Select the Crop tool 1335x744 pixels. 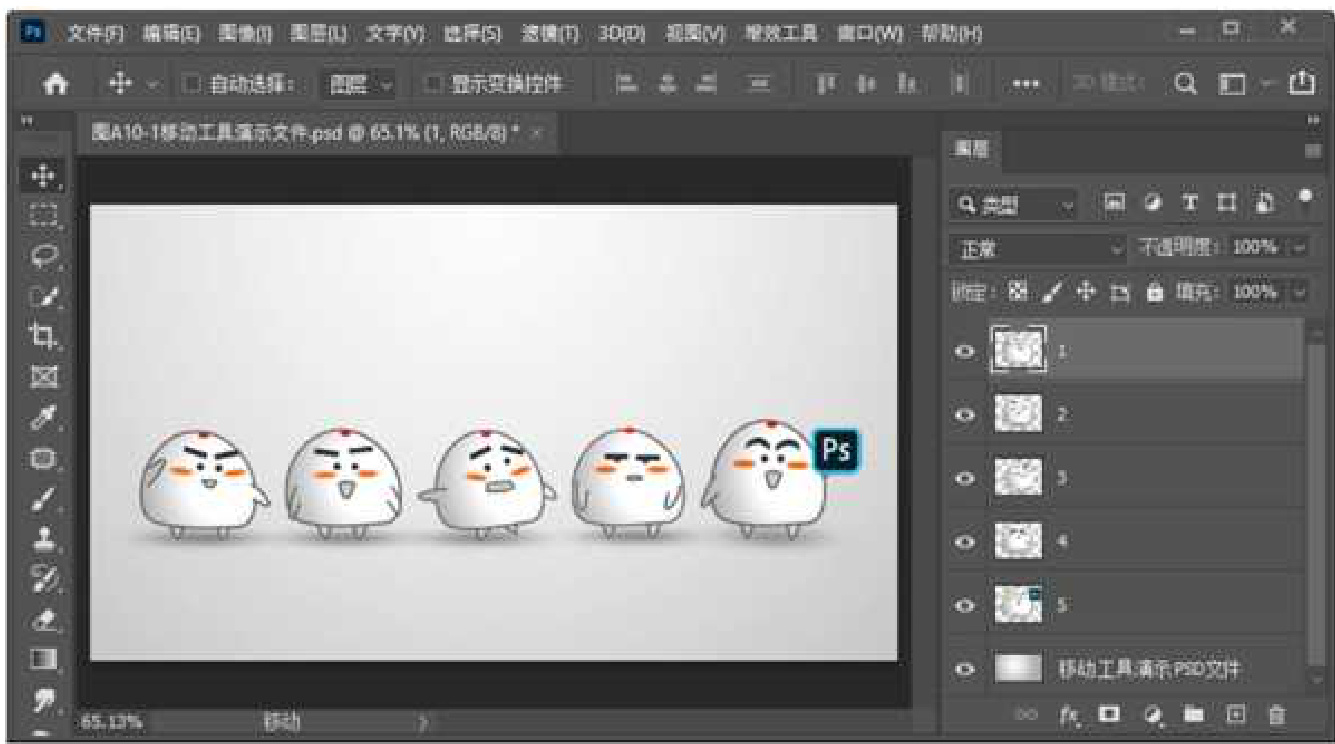[42, 335]
